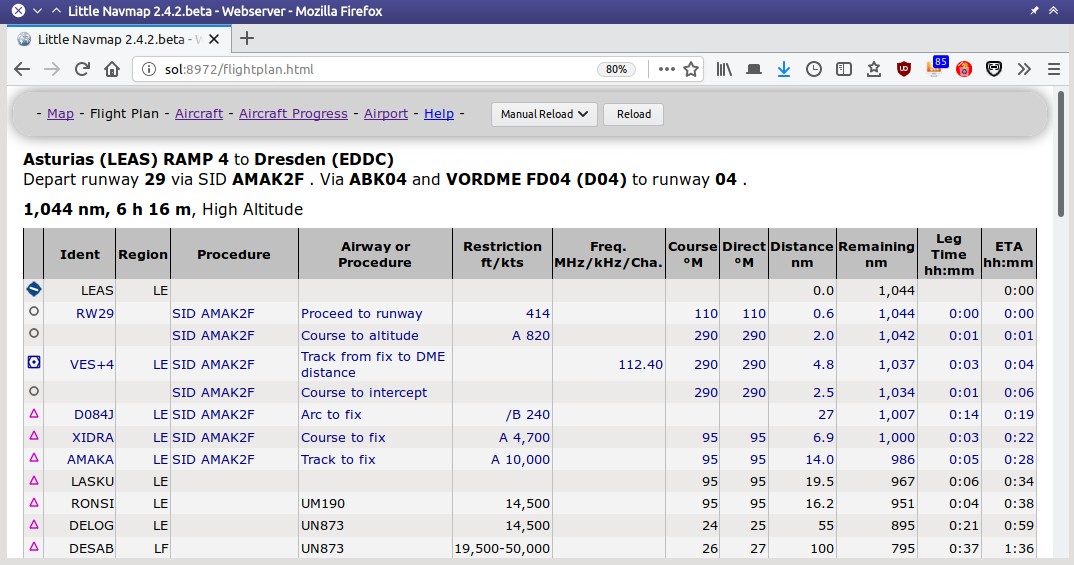Bookmark this page with the star icon
The width and height of the screenshot is (1074, 565).
pos(691,69)
